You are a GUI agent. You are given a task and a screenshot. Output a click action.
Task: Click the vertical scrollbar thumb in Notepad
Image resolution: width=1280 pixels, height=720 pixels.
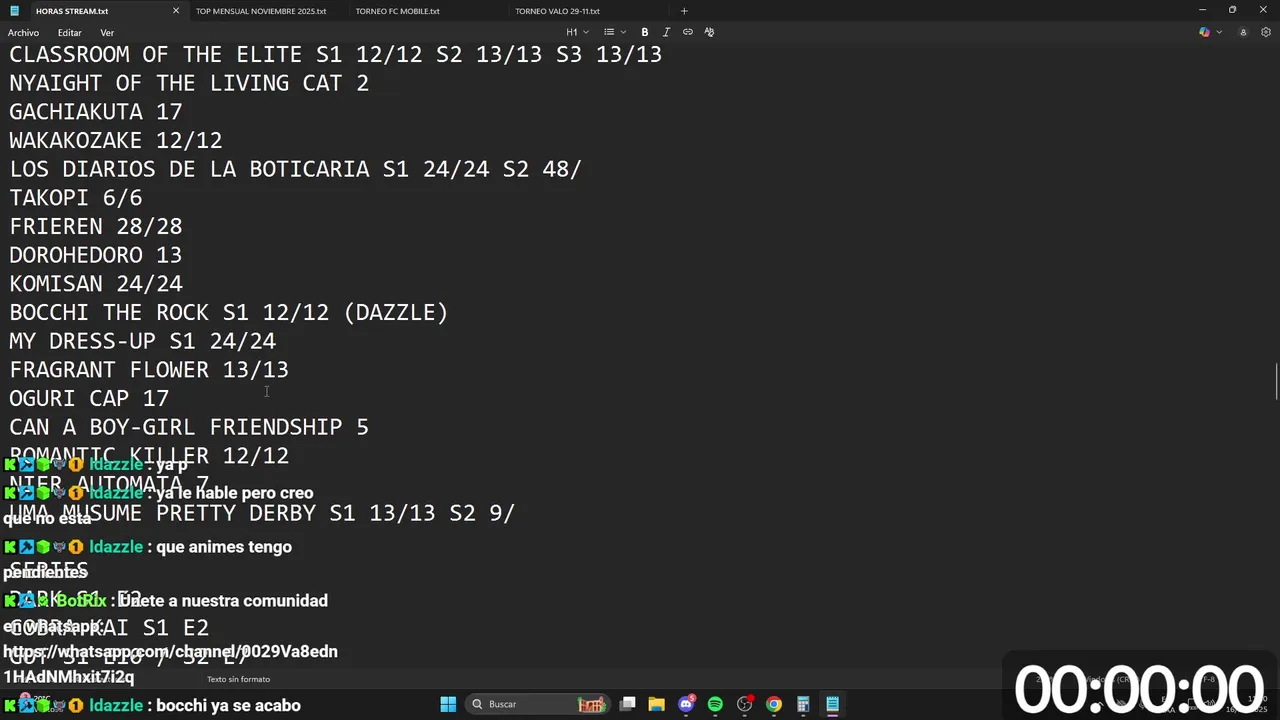pyautogui.click(x=1276, y=381)
